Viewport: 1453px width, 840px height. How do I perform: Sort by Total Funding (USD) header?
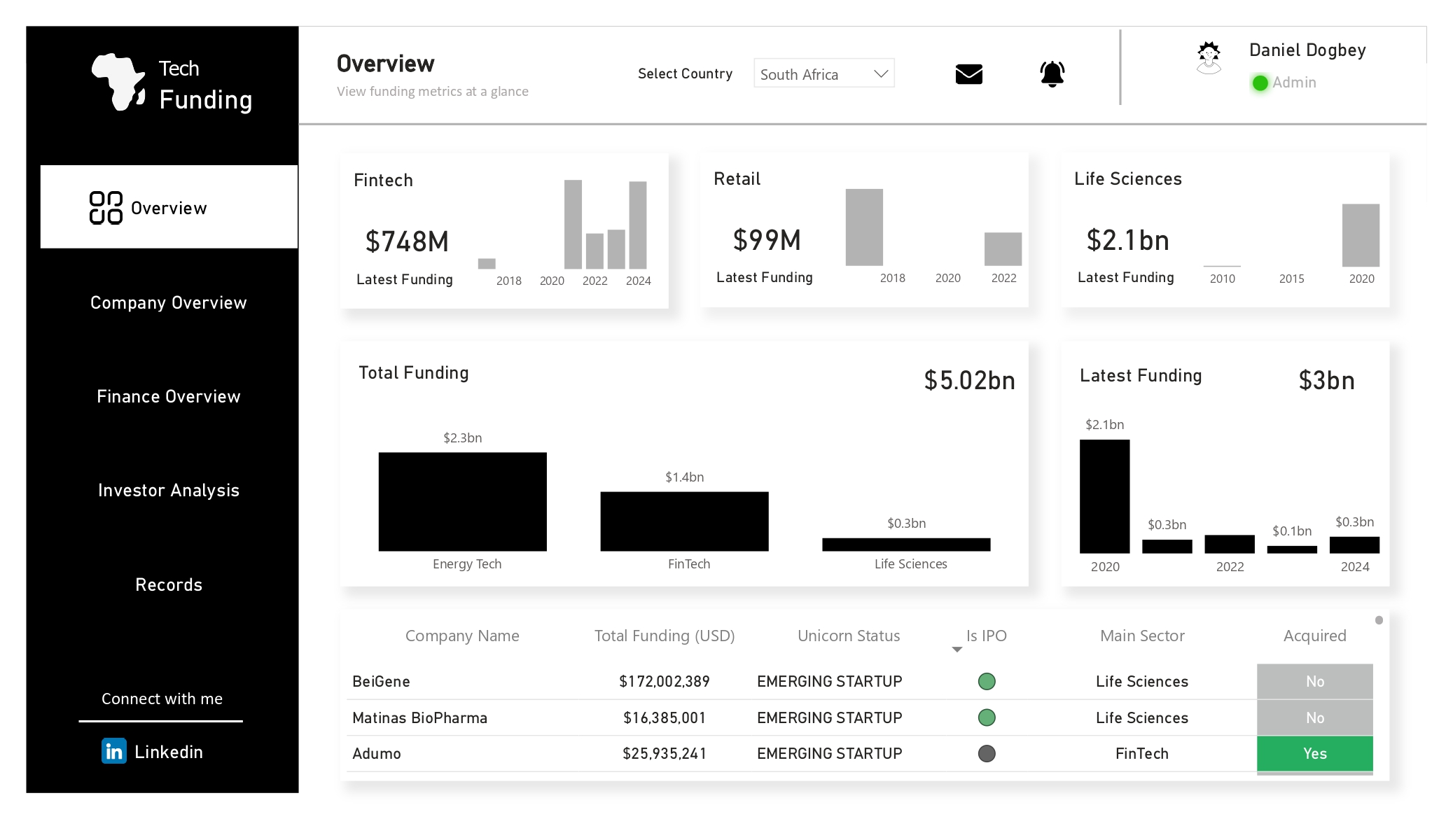[665, 636]
